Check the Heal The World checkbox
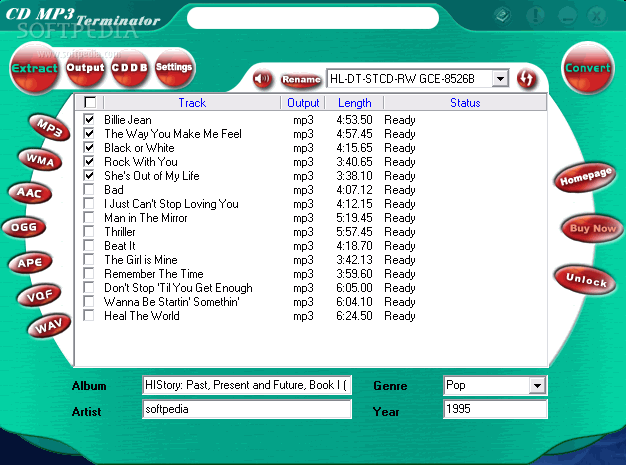This screenshot has width=626, height=465. click(89, 315)
